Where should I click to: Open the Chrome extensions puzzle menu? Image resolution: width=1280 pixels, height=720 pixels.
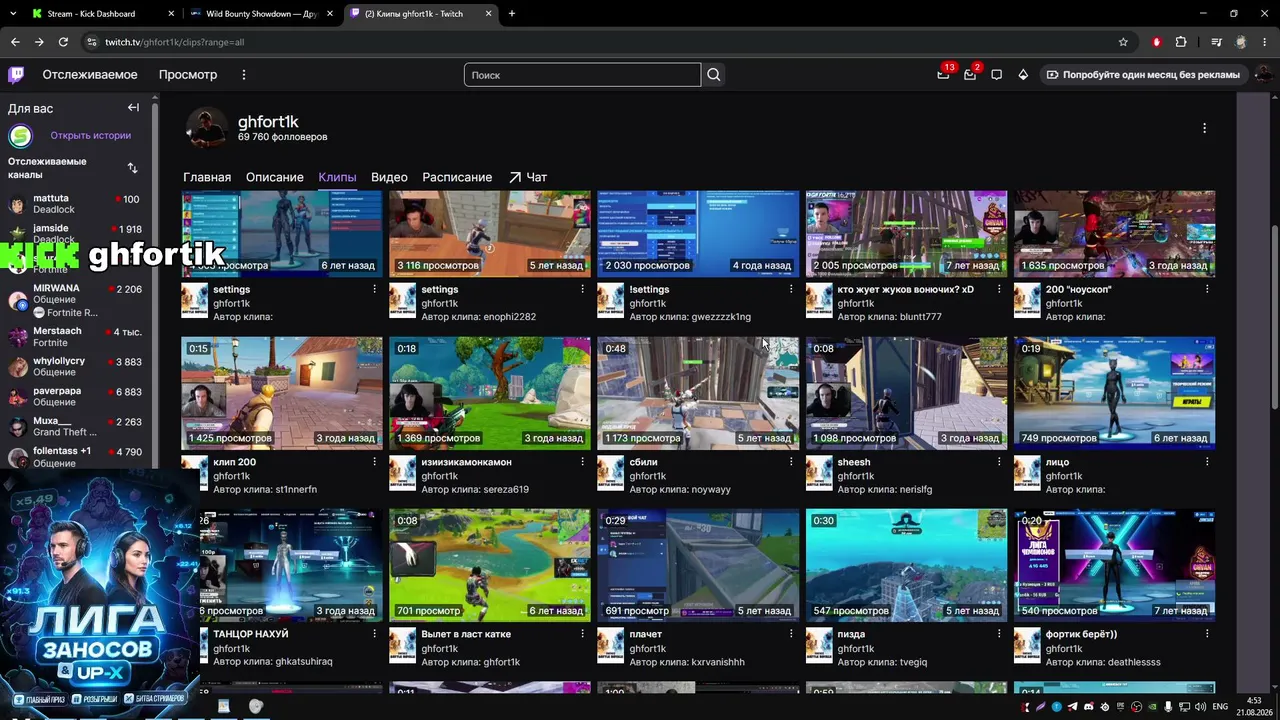click(x=1181, y=42)
